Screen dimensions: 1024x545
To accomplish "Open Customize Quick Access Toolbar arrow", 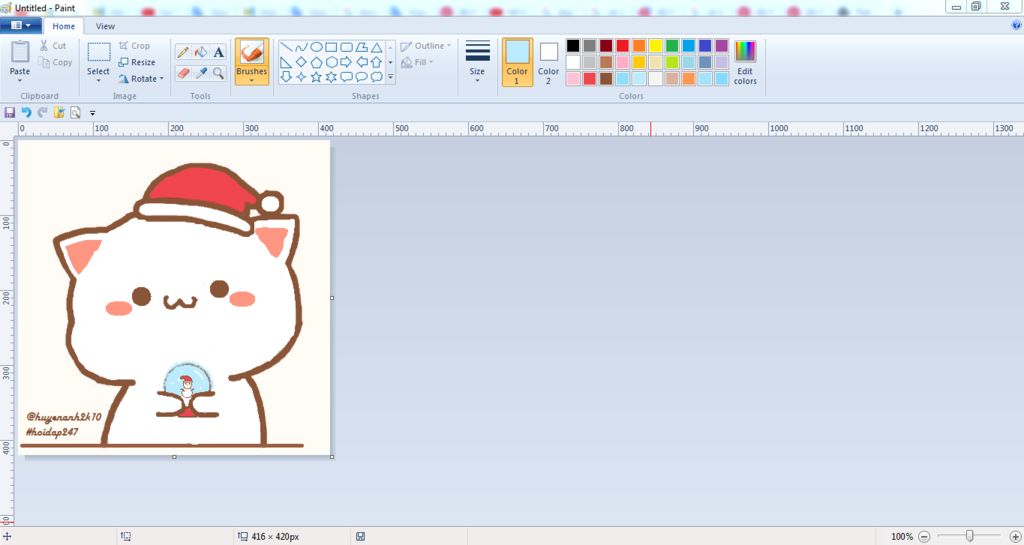I will pos(93,113).
